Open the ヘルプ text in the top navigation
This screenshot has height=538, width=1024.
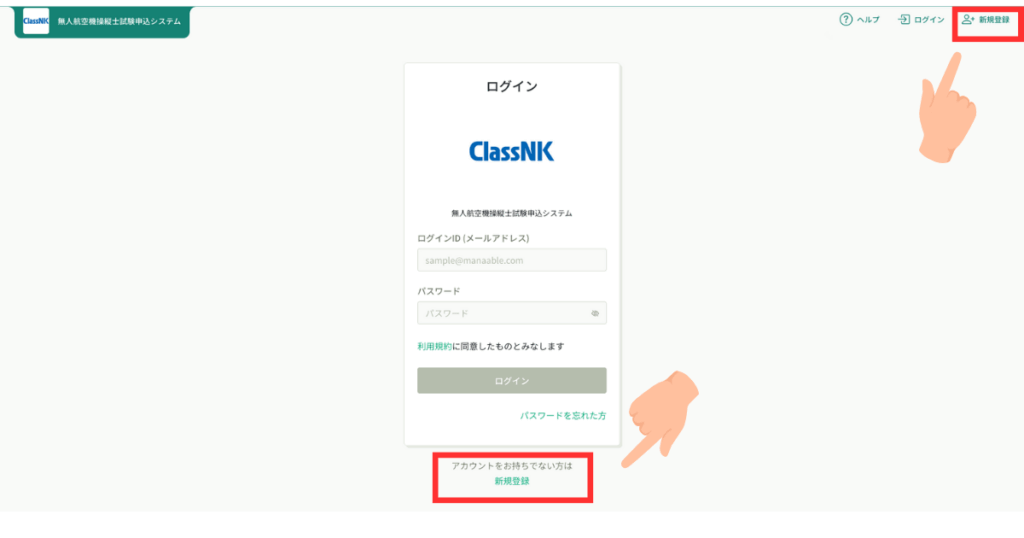[868, 20]
